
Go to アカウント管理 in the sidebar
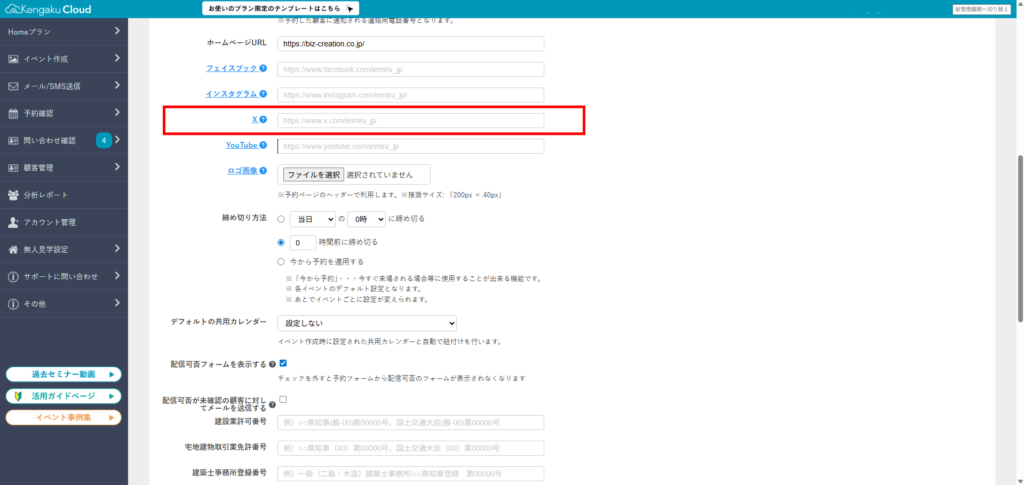coord(64,222)
